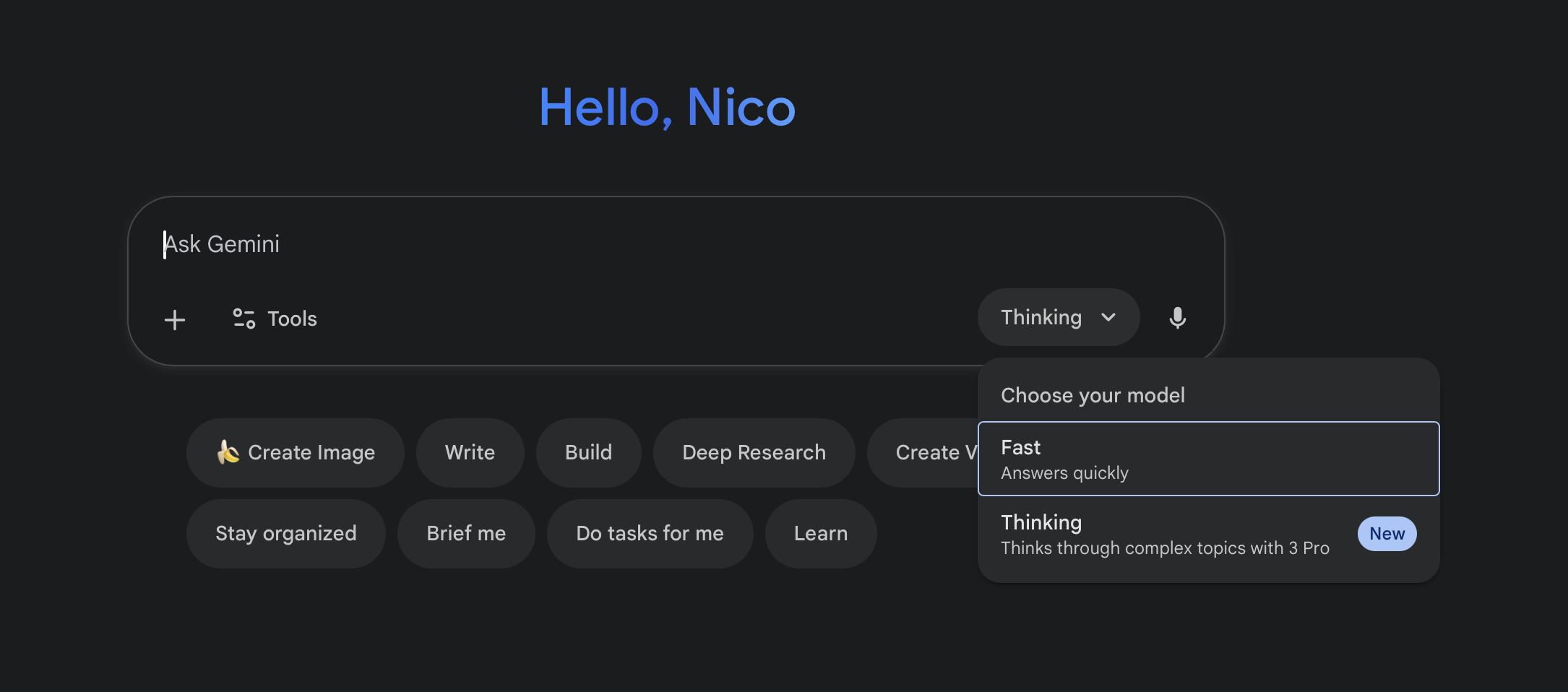
Task: Start Deep Research from the chip
Action: click(x=754, y=452)
